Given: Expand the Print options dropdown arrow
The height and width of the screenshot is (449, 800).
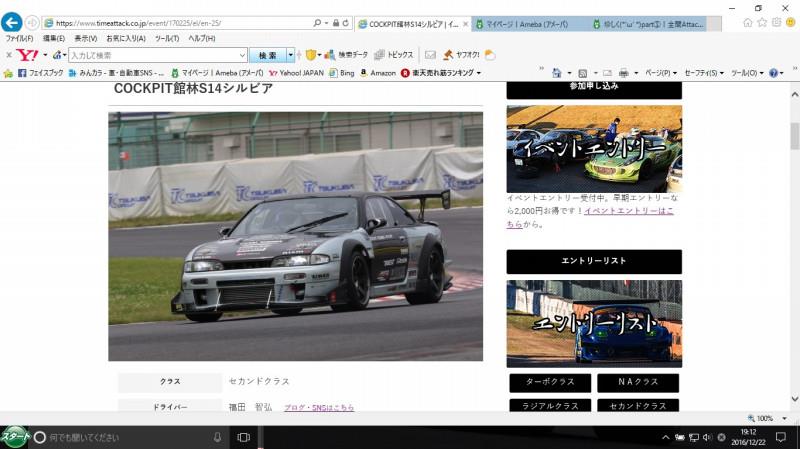Looking at the screenshot, I should coord(636,73).
